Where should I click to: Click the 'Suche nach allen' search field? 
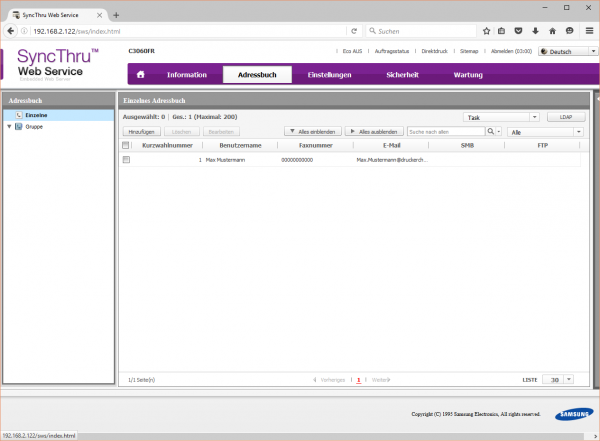(444, 131)
